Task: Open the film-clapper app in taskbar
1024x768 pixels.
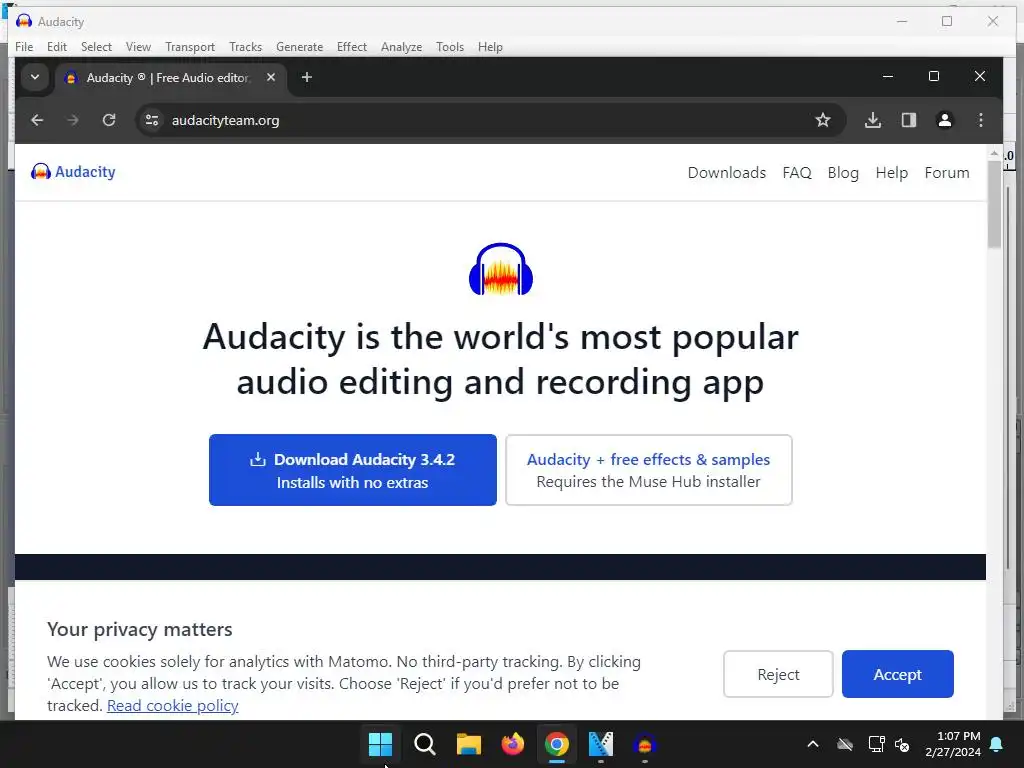Action: click(601, 744)
